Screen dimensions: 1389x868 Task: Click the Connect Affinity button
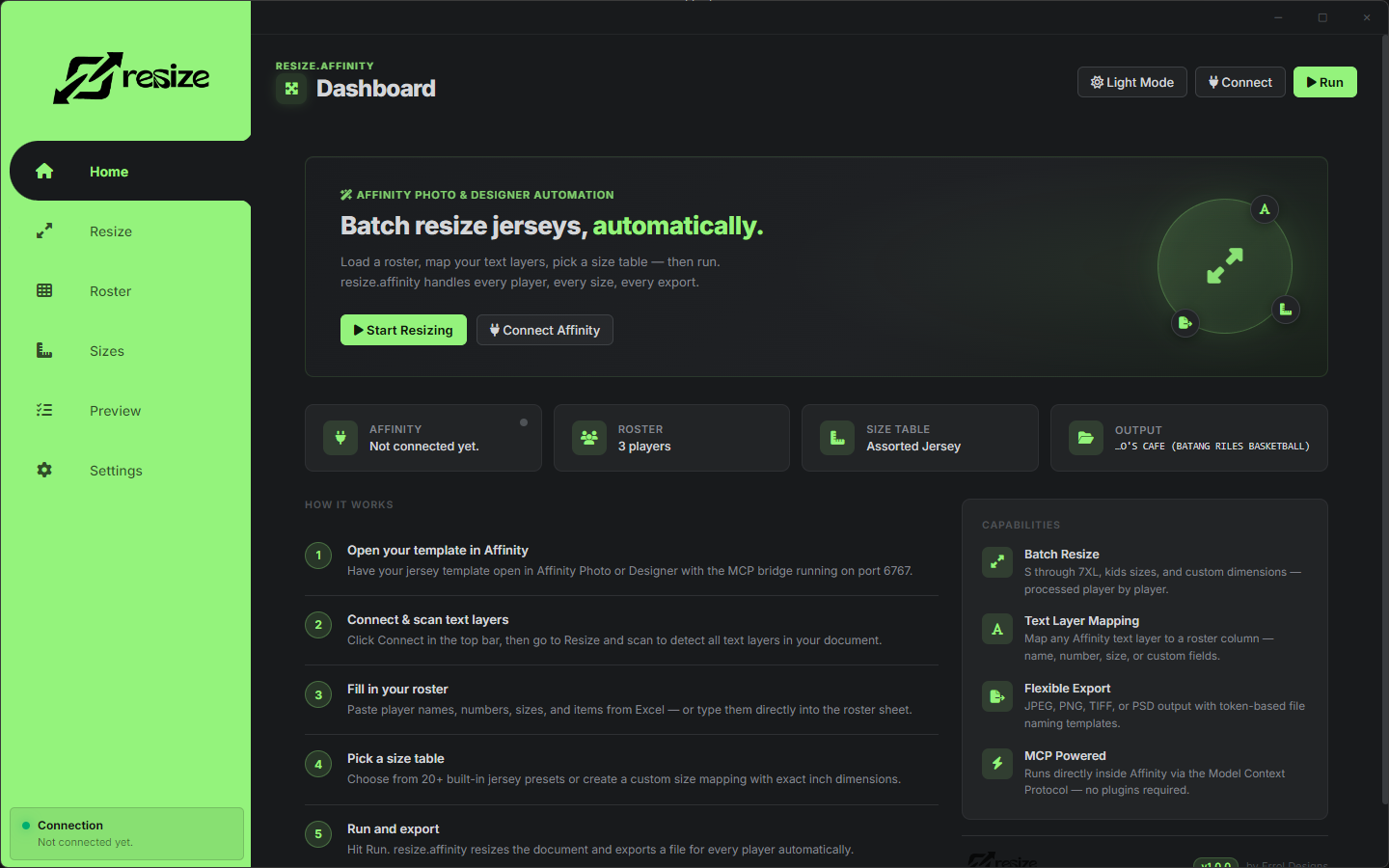(545, 330)
